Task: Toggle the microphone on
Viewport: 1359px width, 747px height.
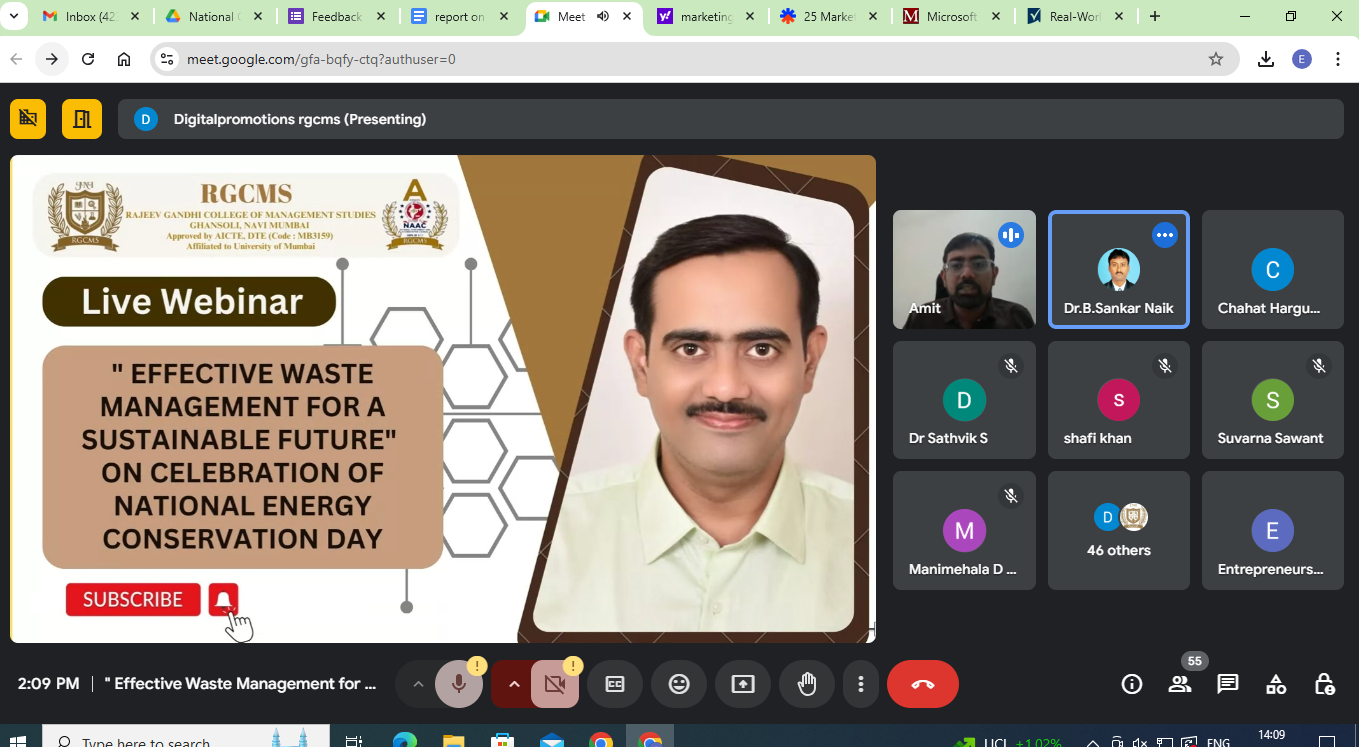Action: point(459,684)
